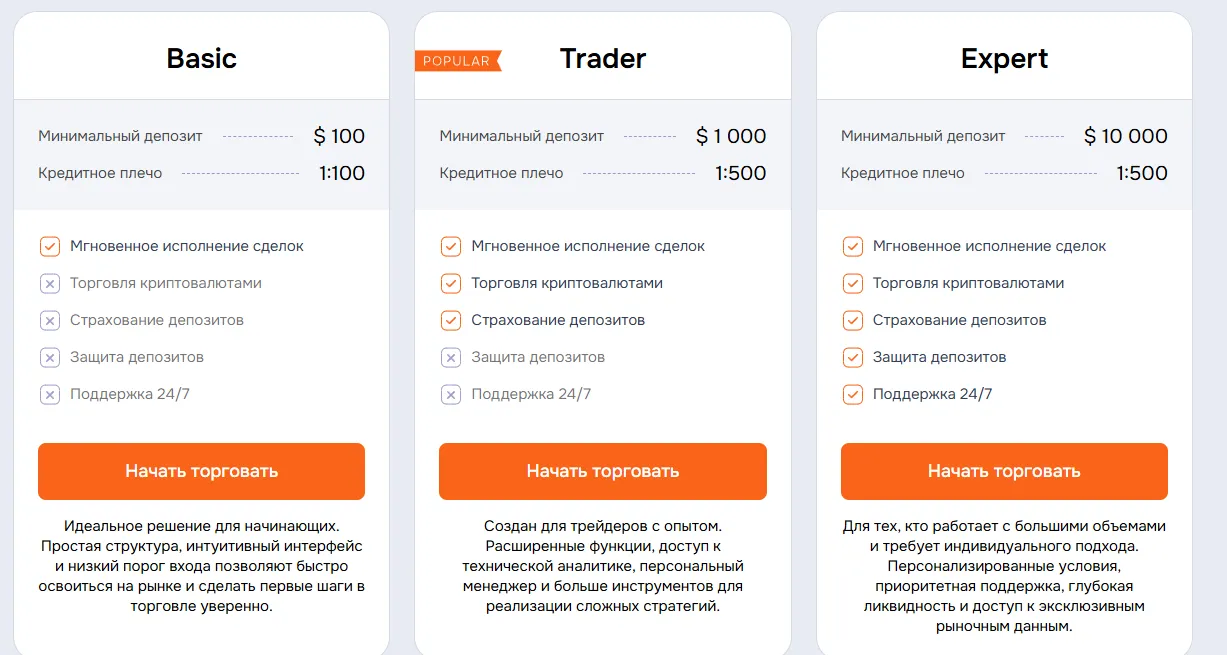Click the $ 10 000 minimum deposit value
Viewport: 1227px width, 655px height.
pos(1126,136)
